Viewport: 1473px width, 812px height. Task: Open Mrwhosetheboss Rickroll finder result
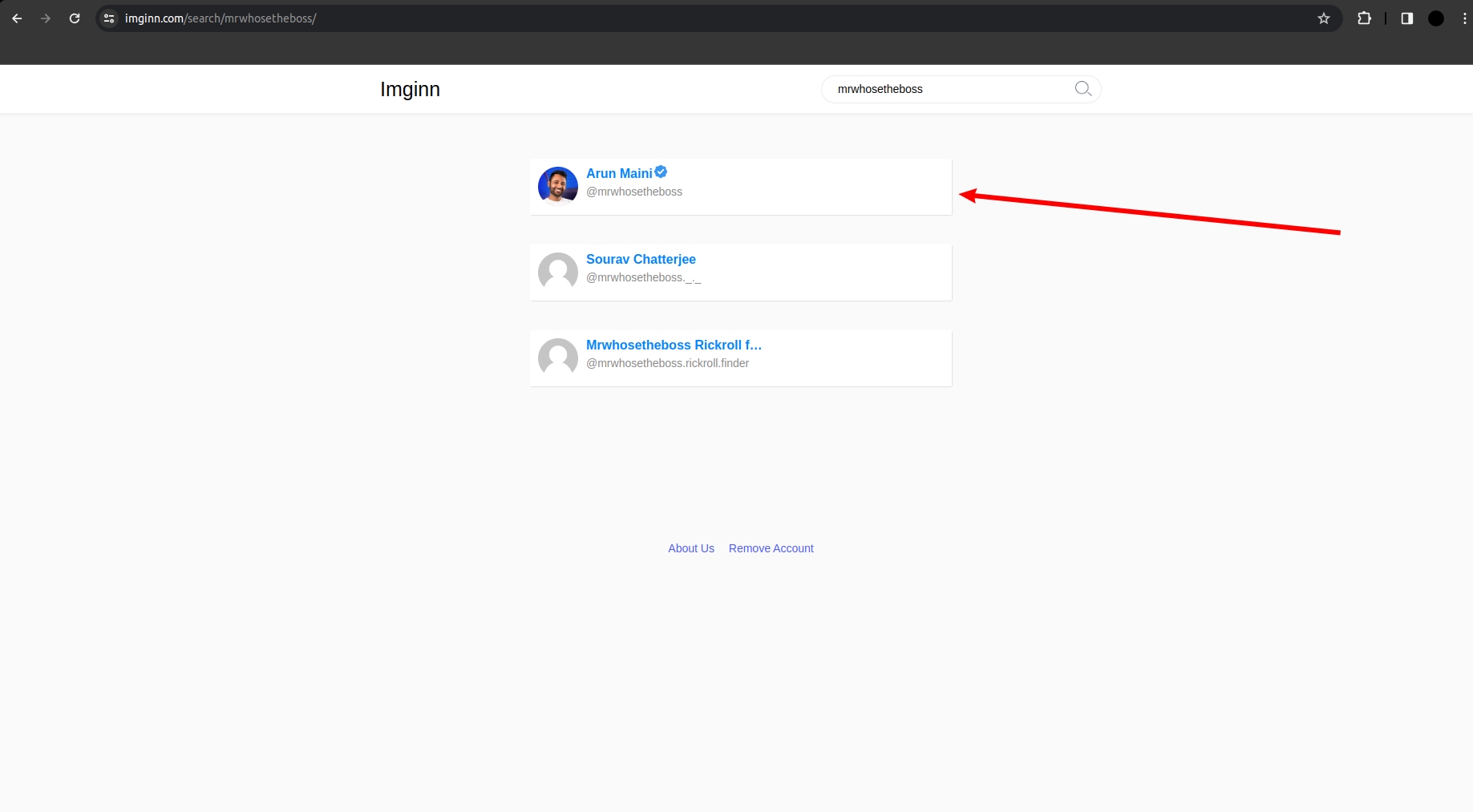674,345
